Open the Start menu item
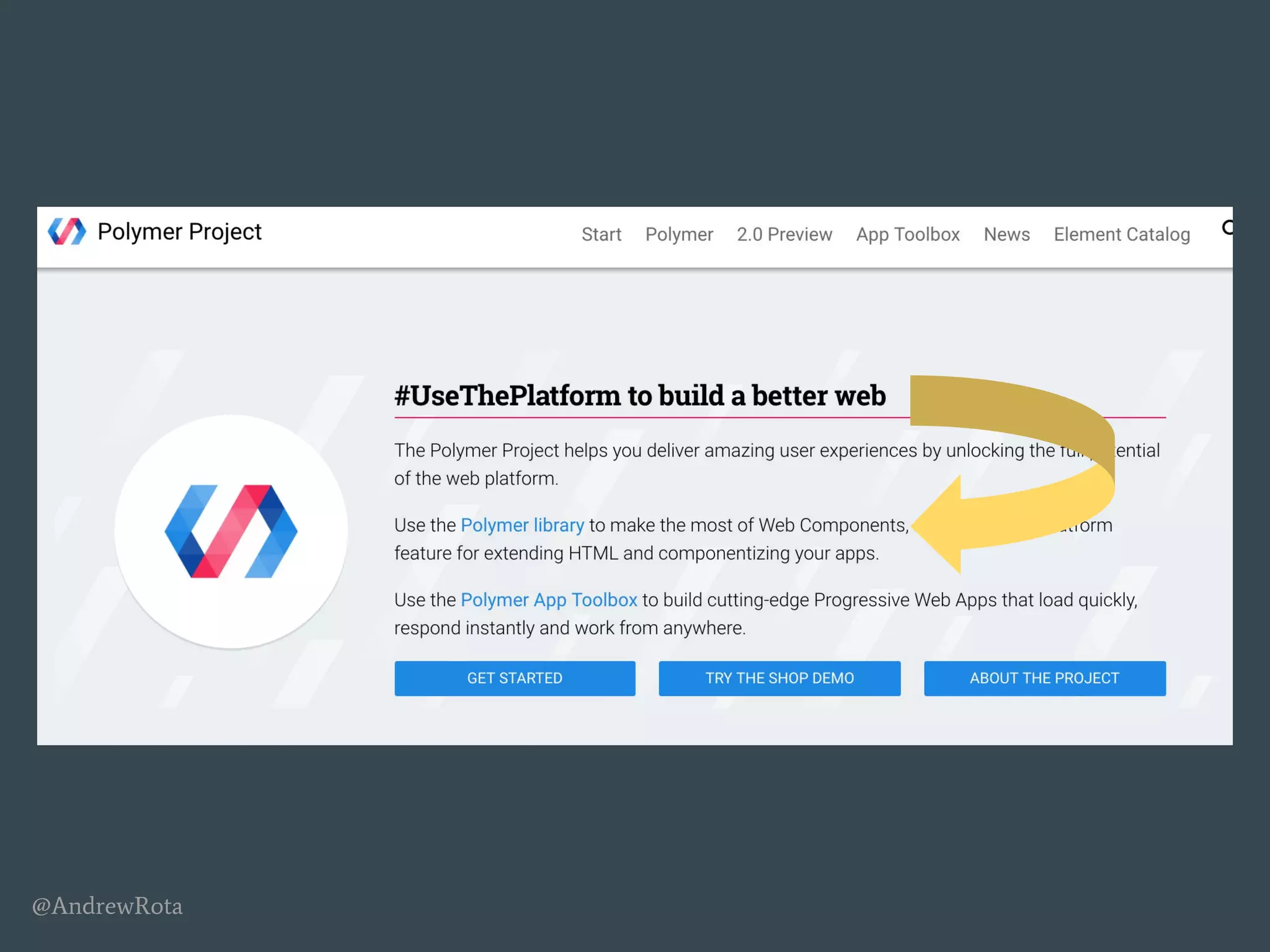Image resolution: width=1270 pixels, height=952 pixels. 601,234
